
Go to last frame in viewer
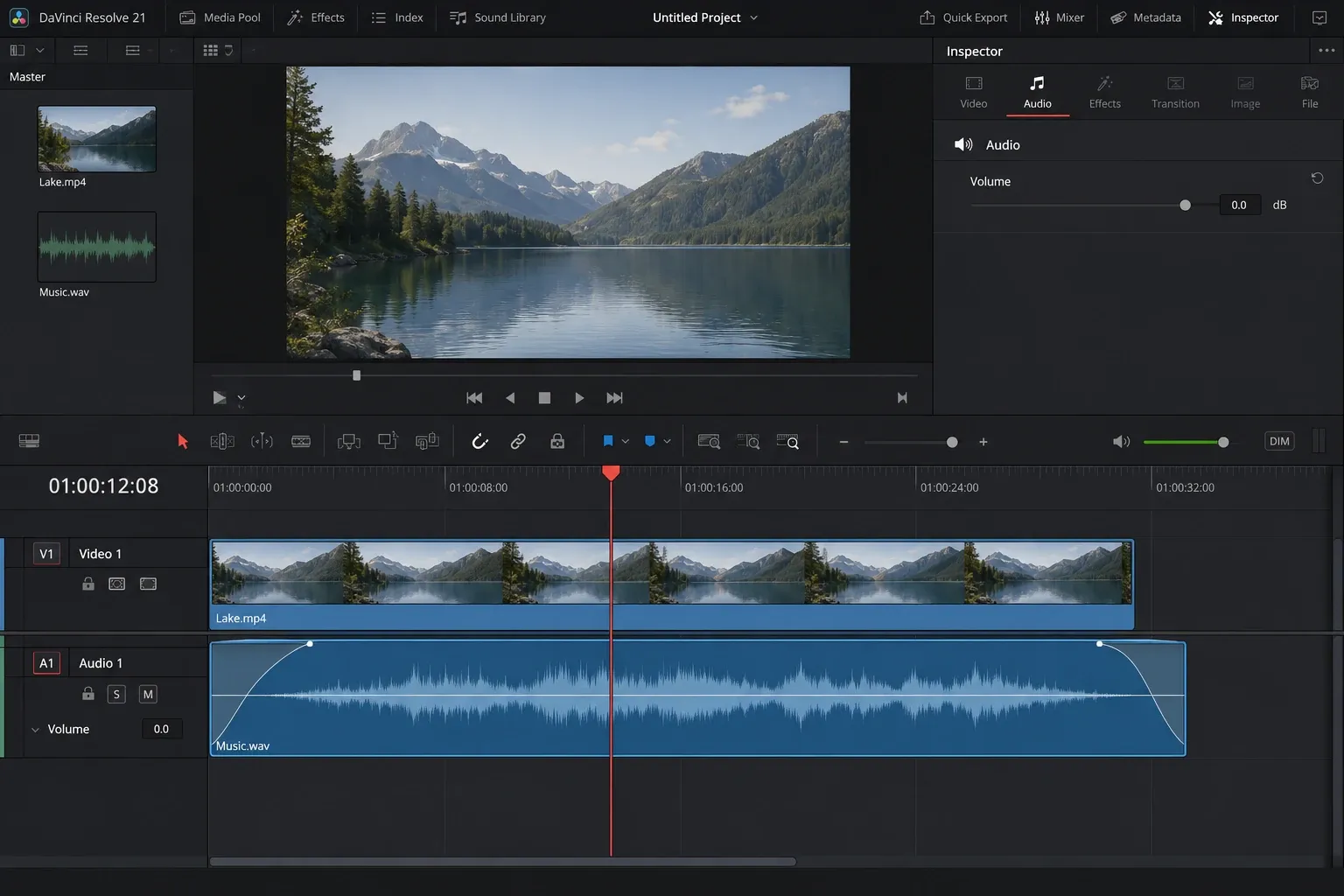pos(615,398)
